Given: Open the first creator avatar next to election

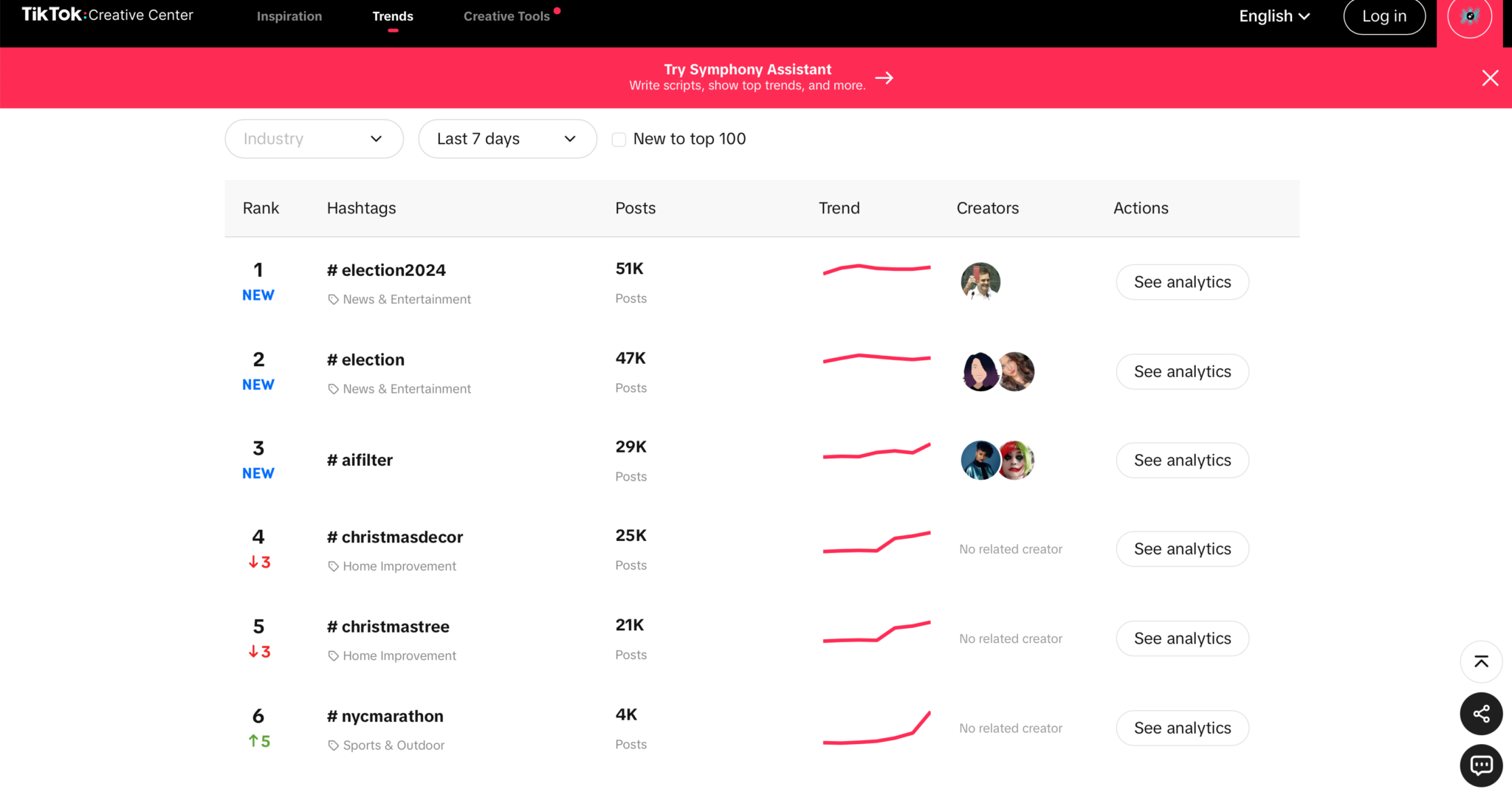Looking at the screenshot, I should tap(980, 371).
